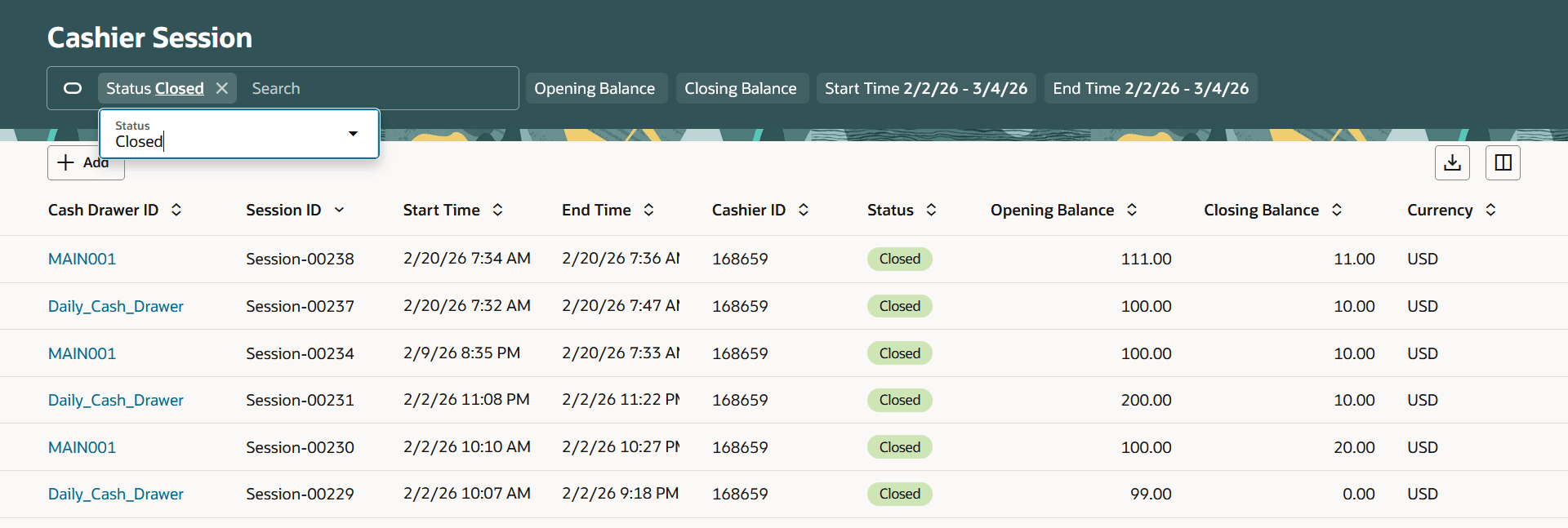
Task: Select the Session-00229 cell
Action: [300, 494]
